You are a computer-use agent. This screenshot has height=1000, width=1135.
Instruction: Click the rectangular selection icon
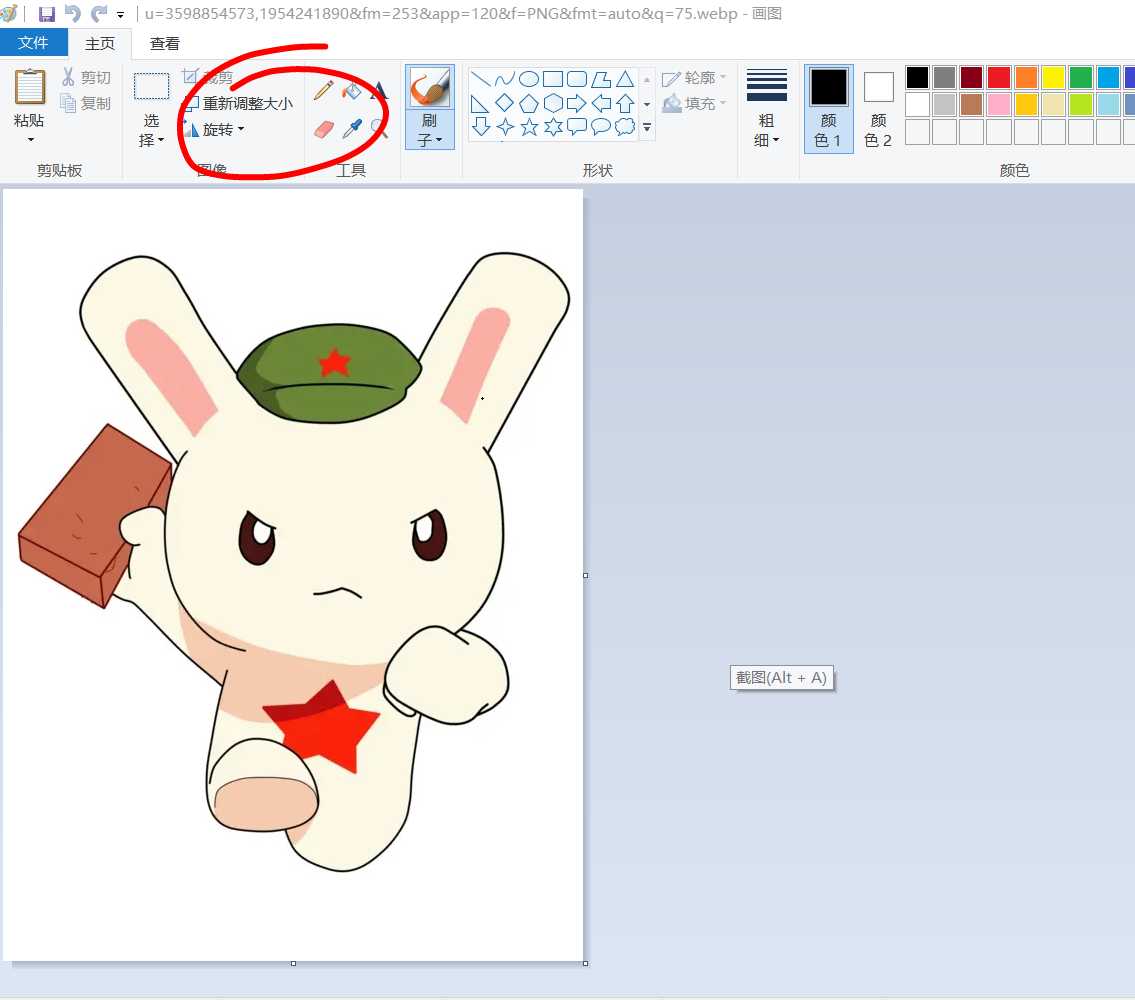tap(151, 86)
